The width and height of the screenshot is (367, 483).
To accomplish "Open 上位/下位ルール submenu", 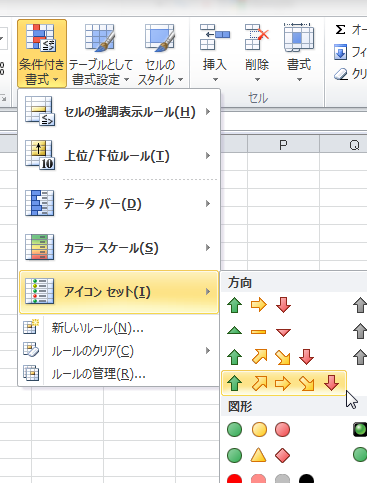I will click(119, 156).
